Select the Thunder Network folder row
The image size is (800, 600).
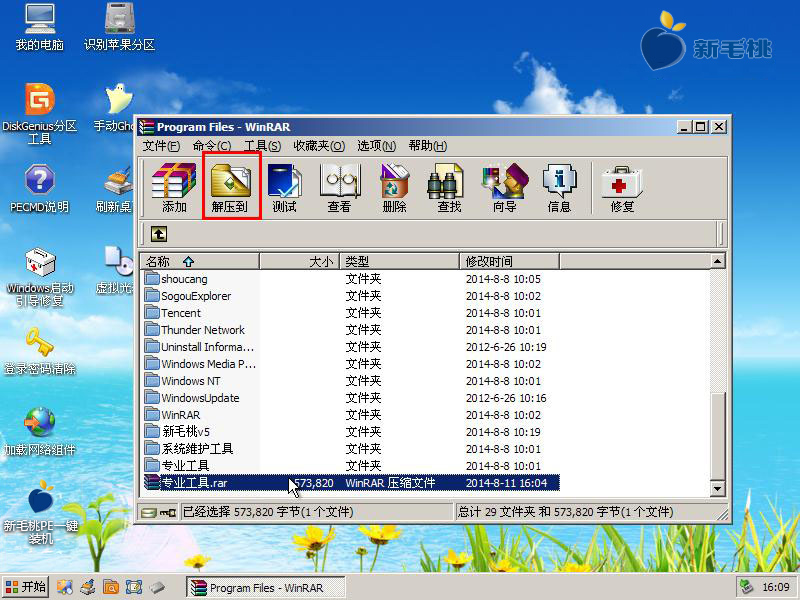tap(350, 330)
